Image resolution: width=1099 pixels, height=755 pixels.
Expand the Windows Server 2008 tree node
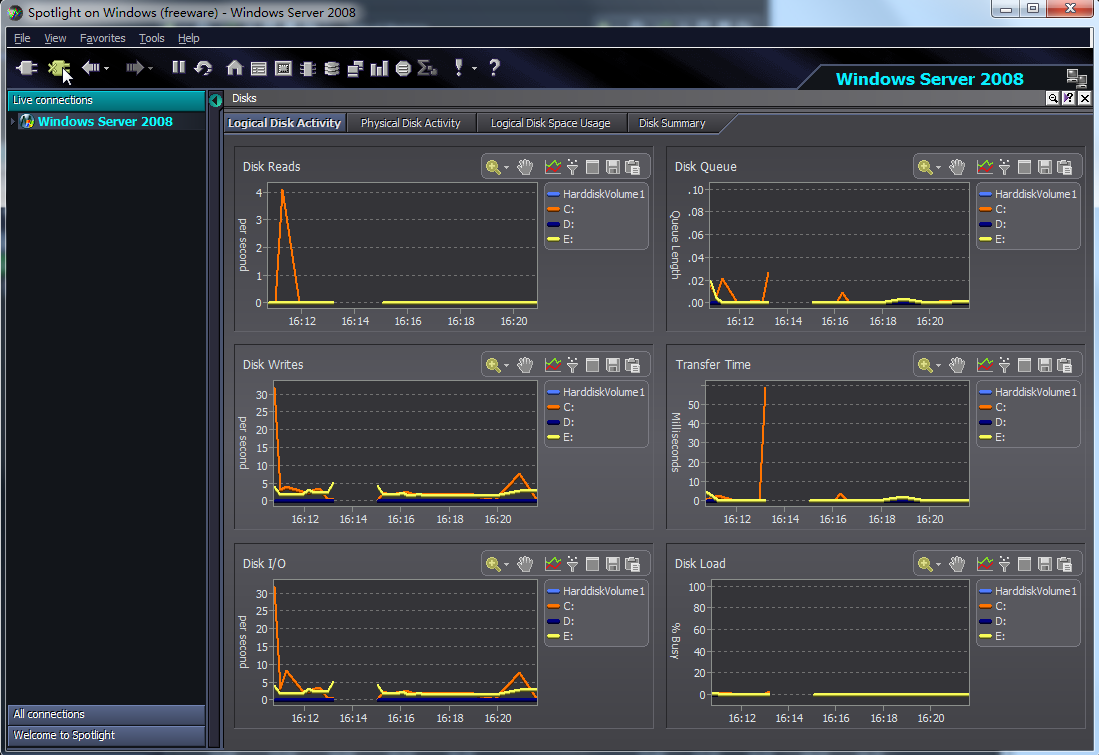coord(13,122)
